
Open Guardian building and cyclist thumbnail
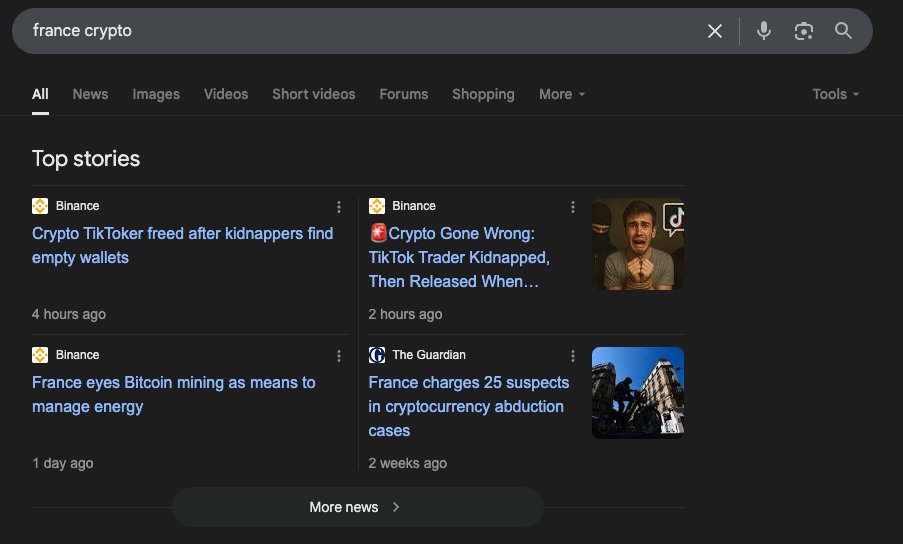[638, 393]
